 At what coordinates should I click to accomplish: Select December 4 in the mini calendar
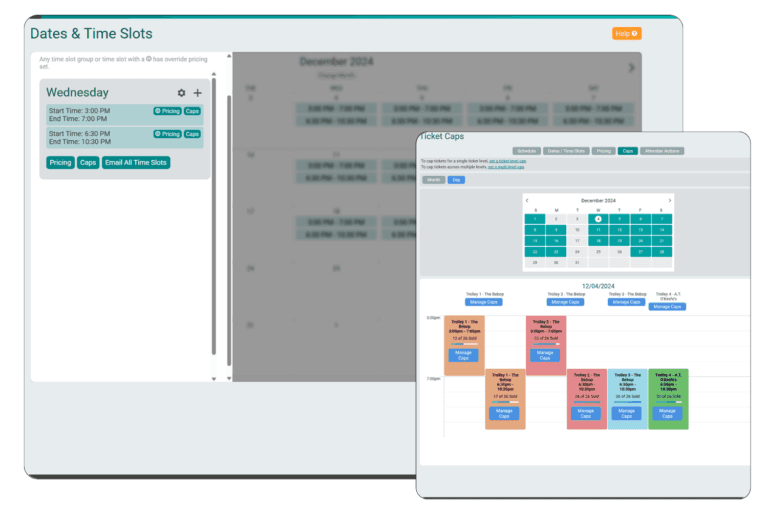click(598, 218)
